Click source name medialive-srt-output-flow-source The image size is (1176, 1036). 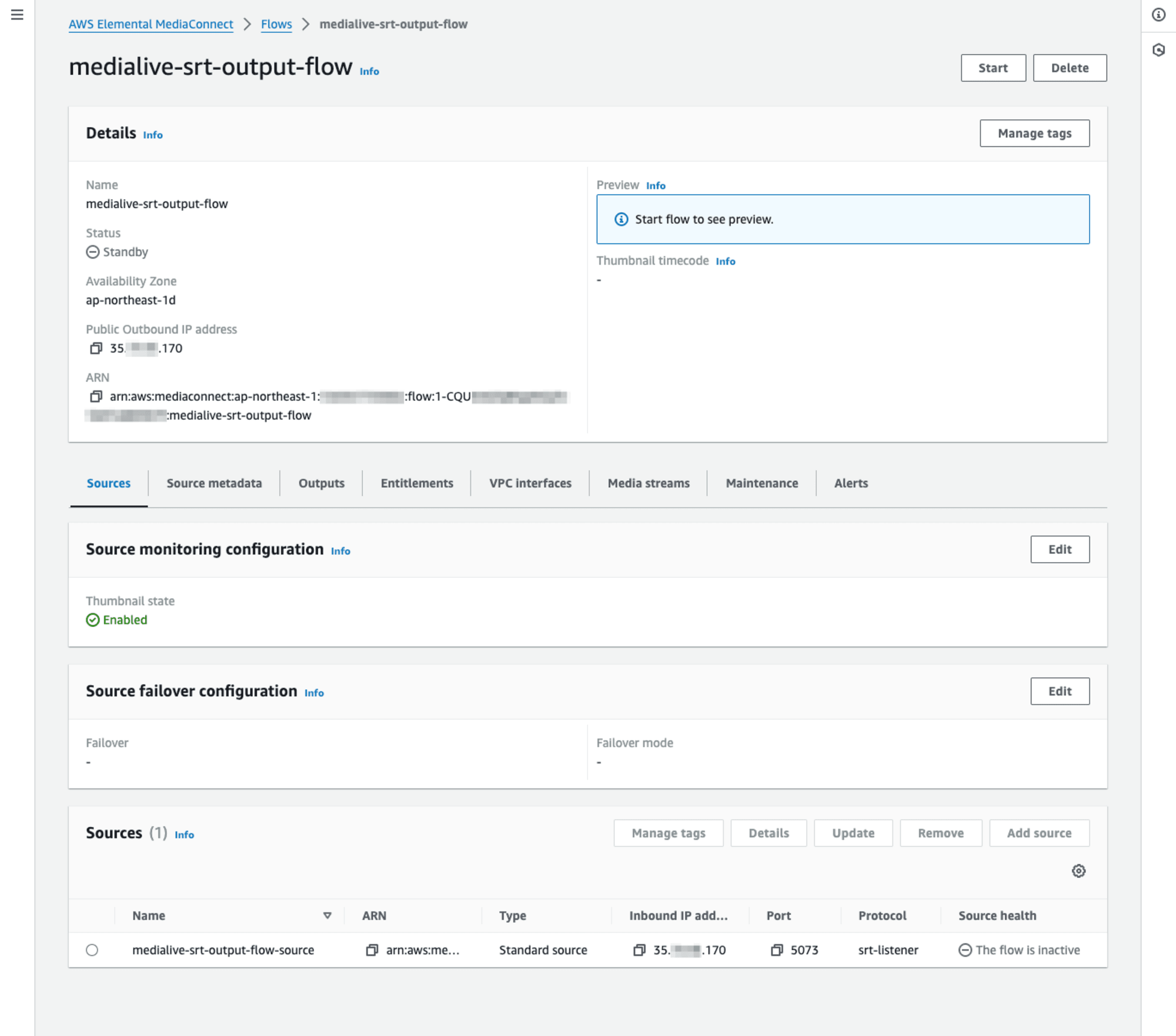[x=223, y=950]
